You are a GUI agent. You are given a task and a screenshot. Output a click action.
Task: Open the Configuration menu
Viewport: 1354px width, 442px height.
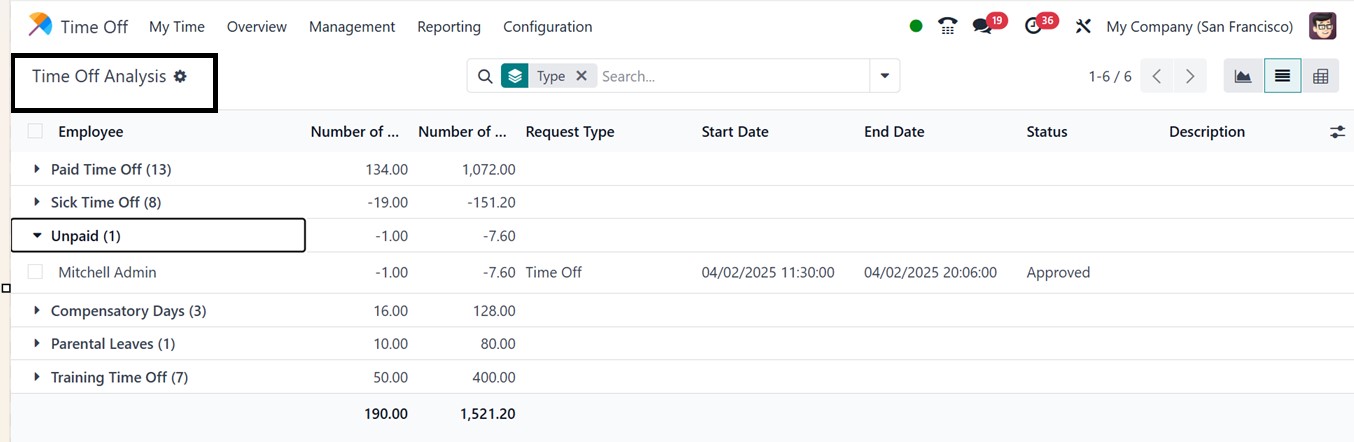point(547,27)
